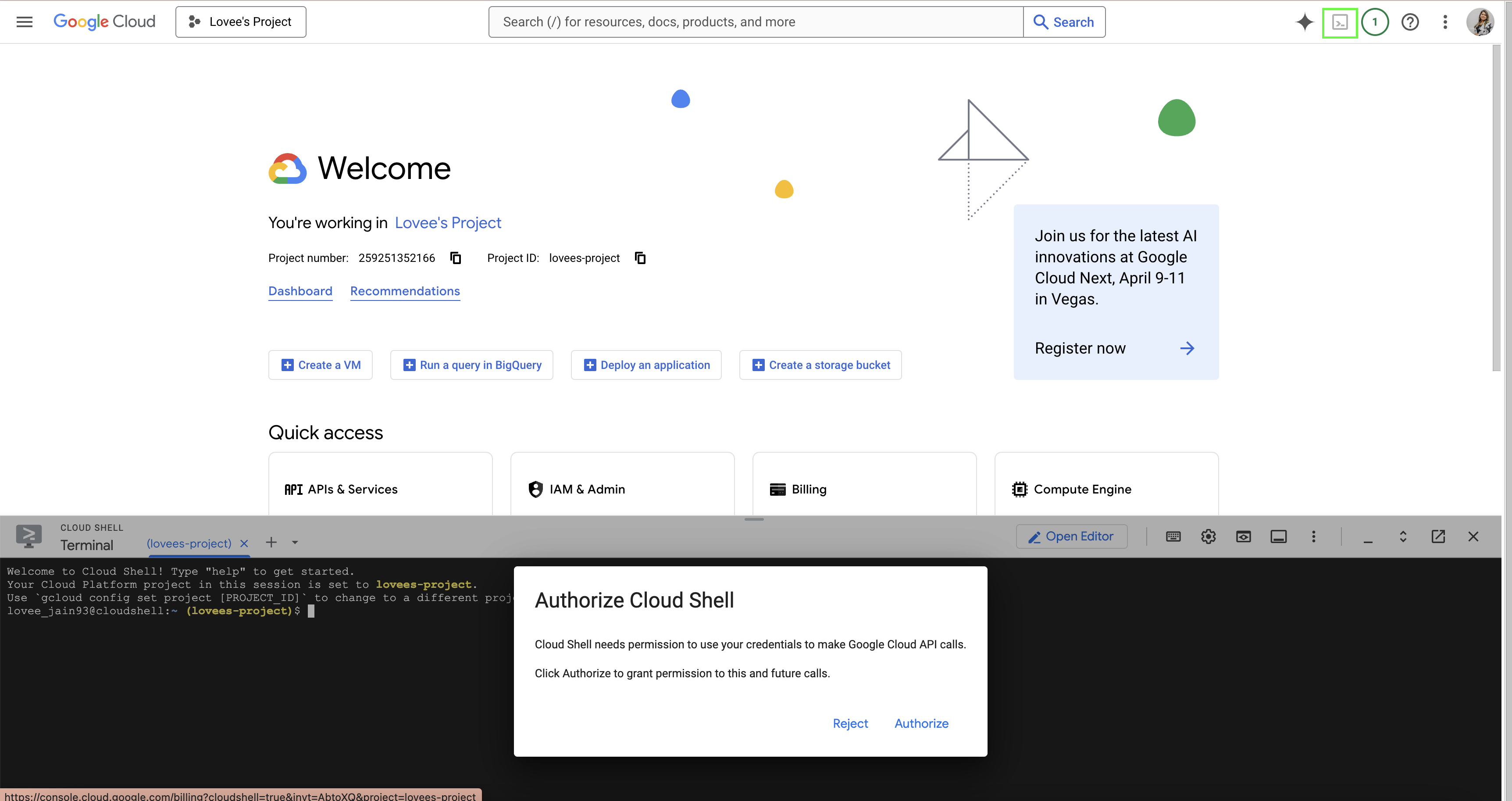The width and height of the screenshot is (1512, 801).
Task: Open the web preview icon in Cloud Shell
Action: coord(1243,536)
